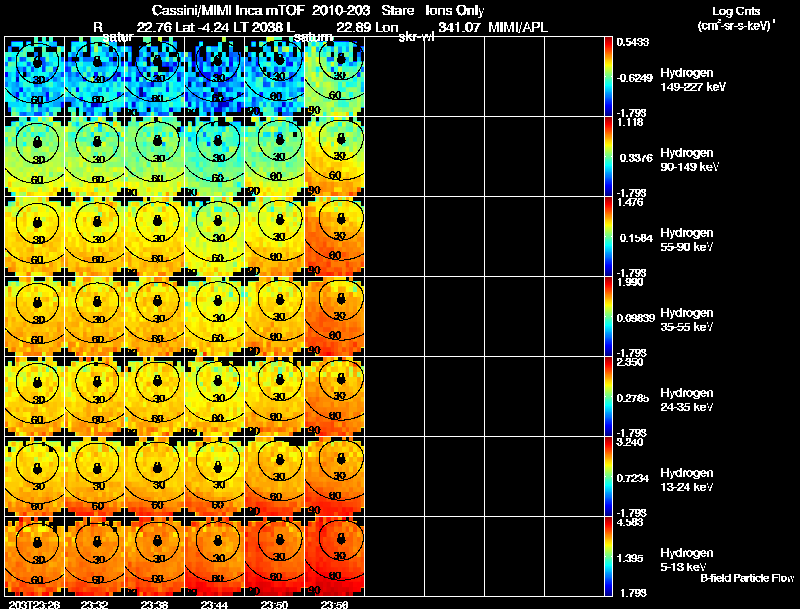Select the 55-90 keV image at 23:56

(335, 237)
